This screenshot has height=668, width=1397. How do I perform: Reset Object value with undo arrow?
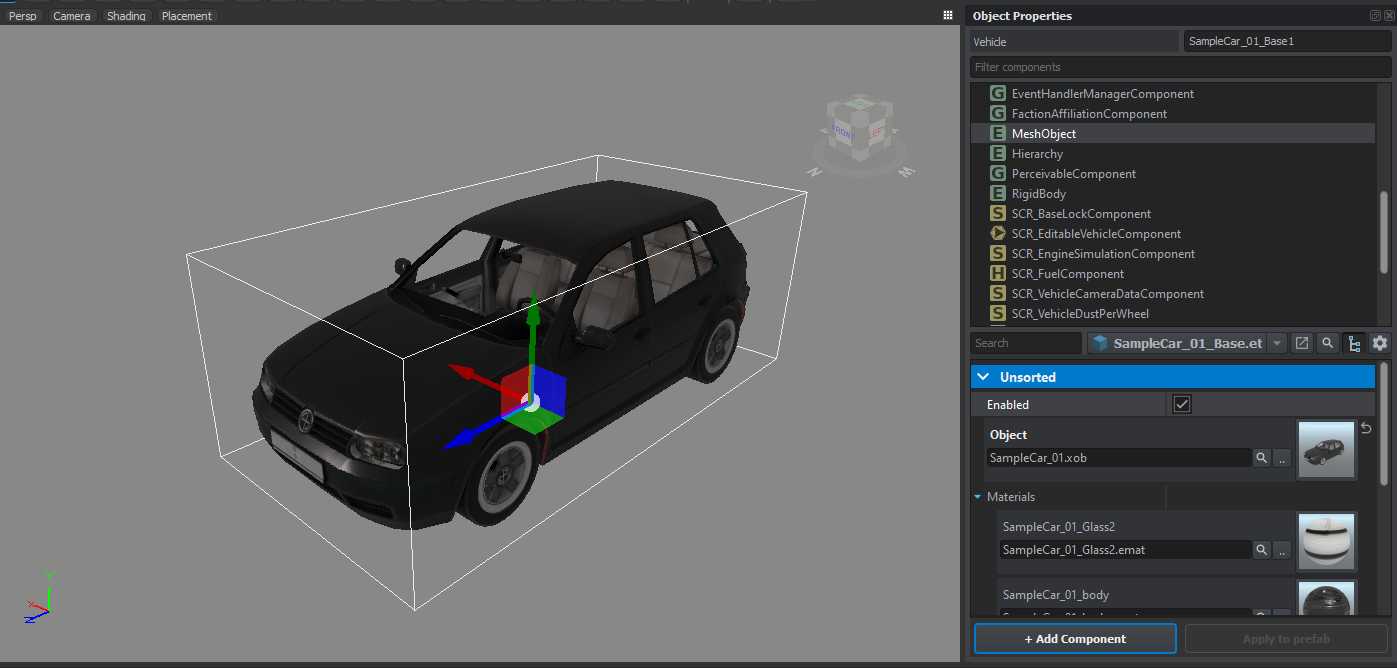tap(1366, 428)
